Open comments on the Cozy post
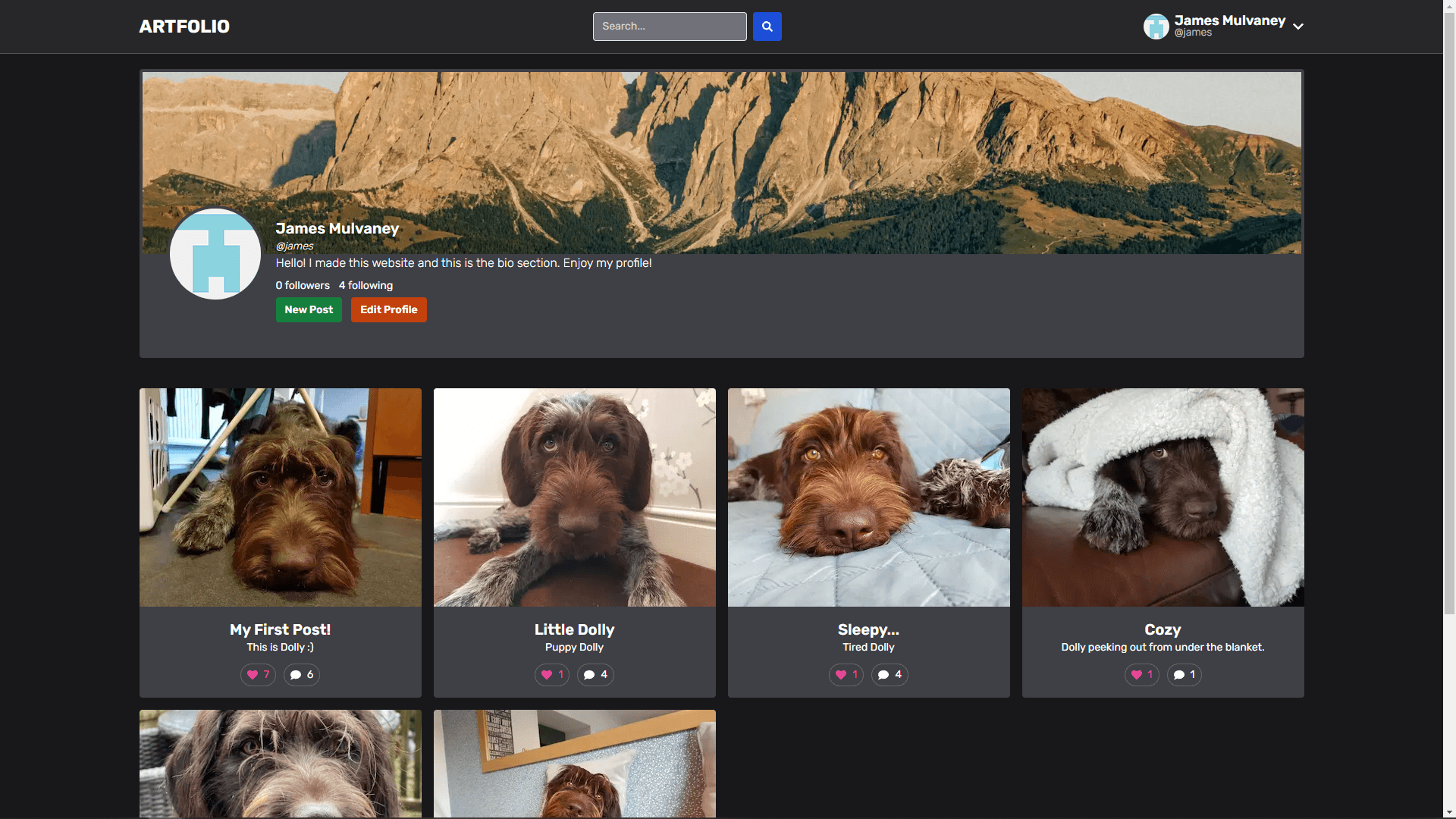This screenshot has height=819, width=1456. [x=1184, y=675]
